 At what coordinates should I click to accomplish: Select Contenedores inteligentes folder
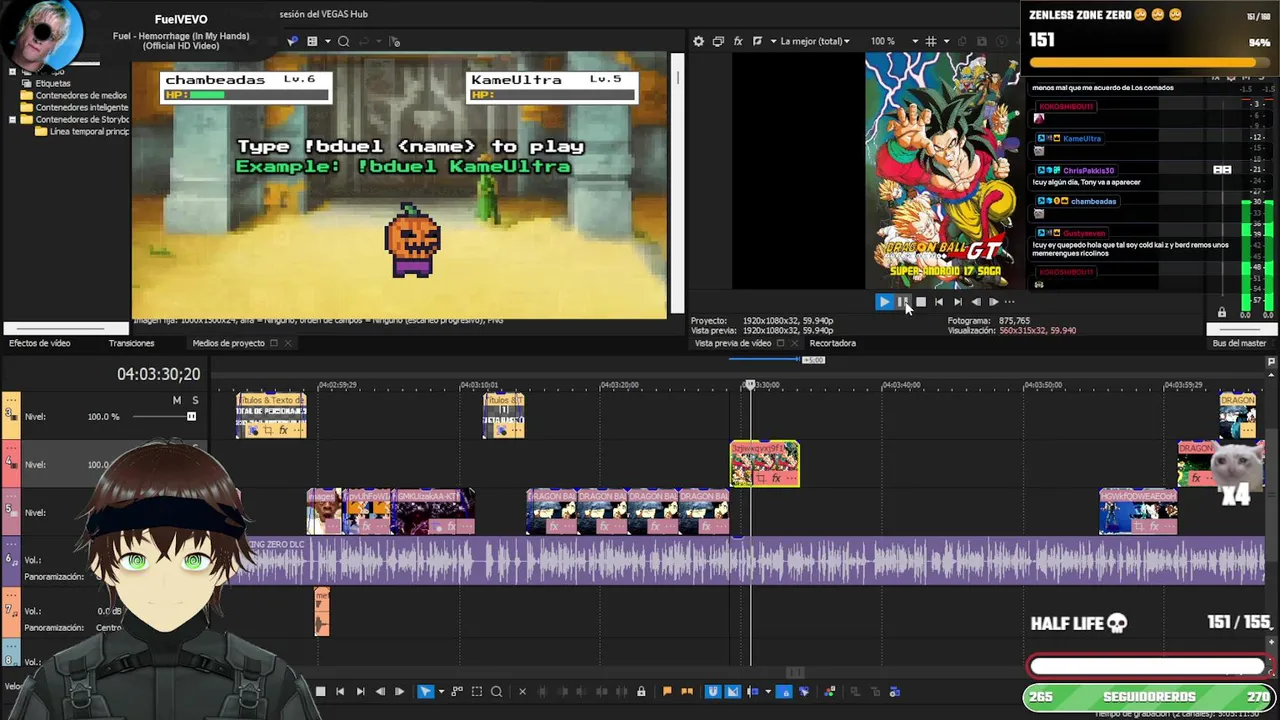coord(75,107)
